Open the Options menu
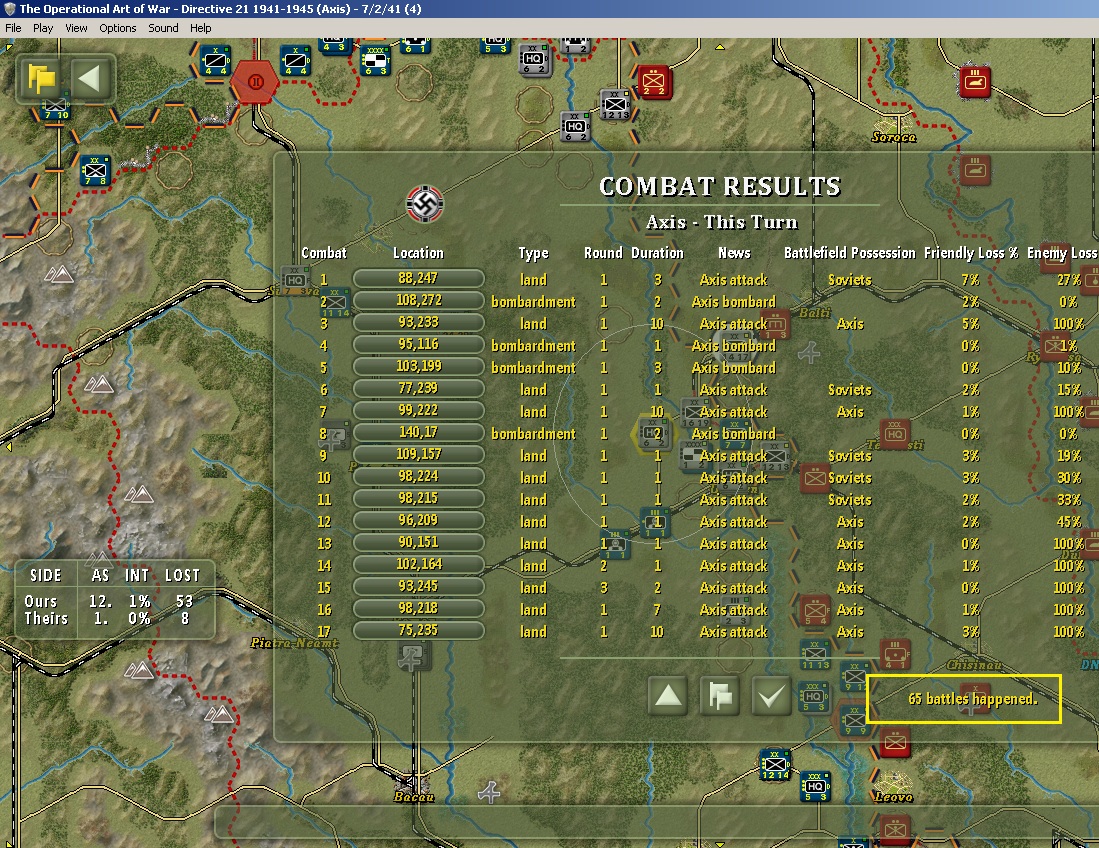Viewport: 1099px width, 848px height. (x=118, y=28)
